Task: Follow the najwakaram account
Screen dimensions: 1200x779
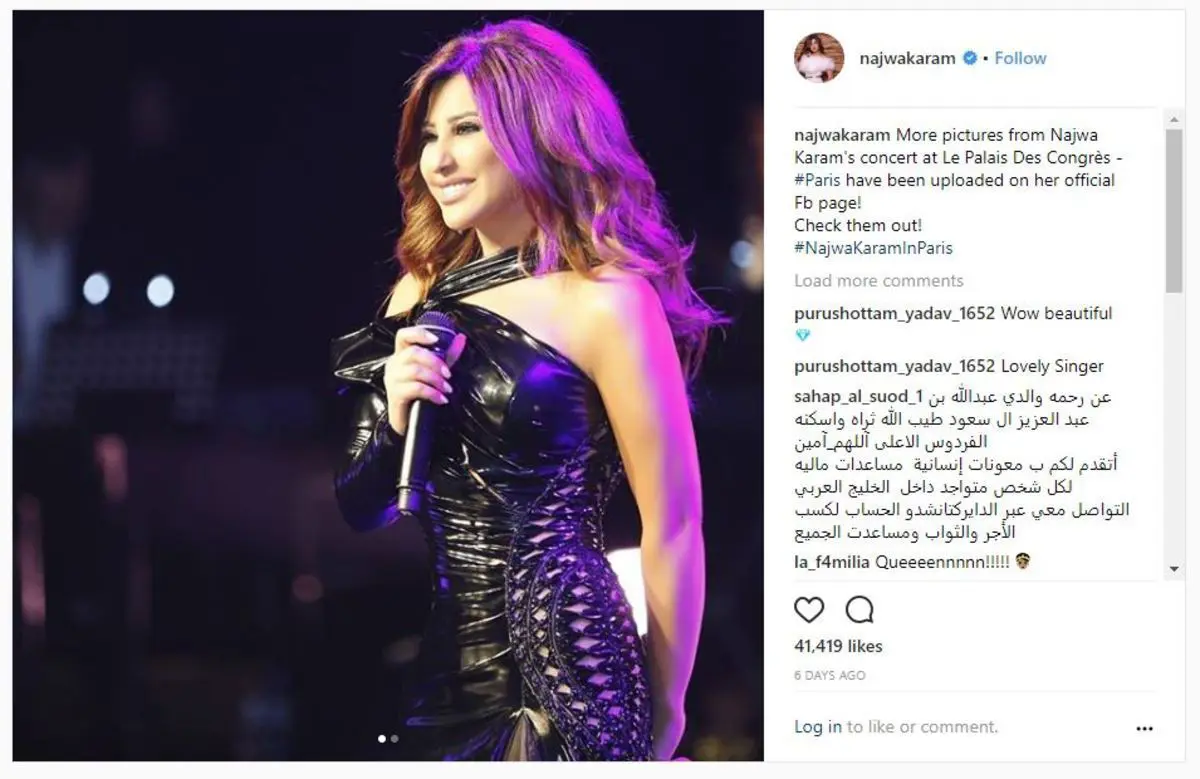Action: click(1020, 58)
